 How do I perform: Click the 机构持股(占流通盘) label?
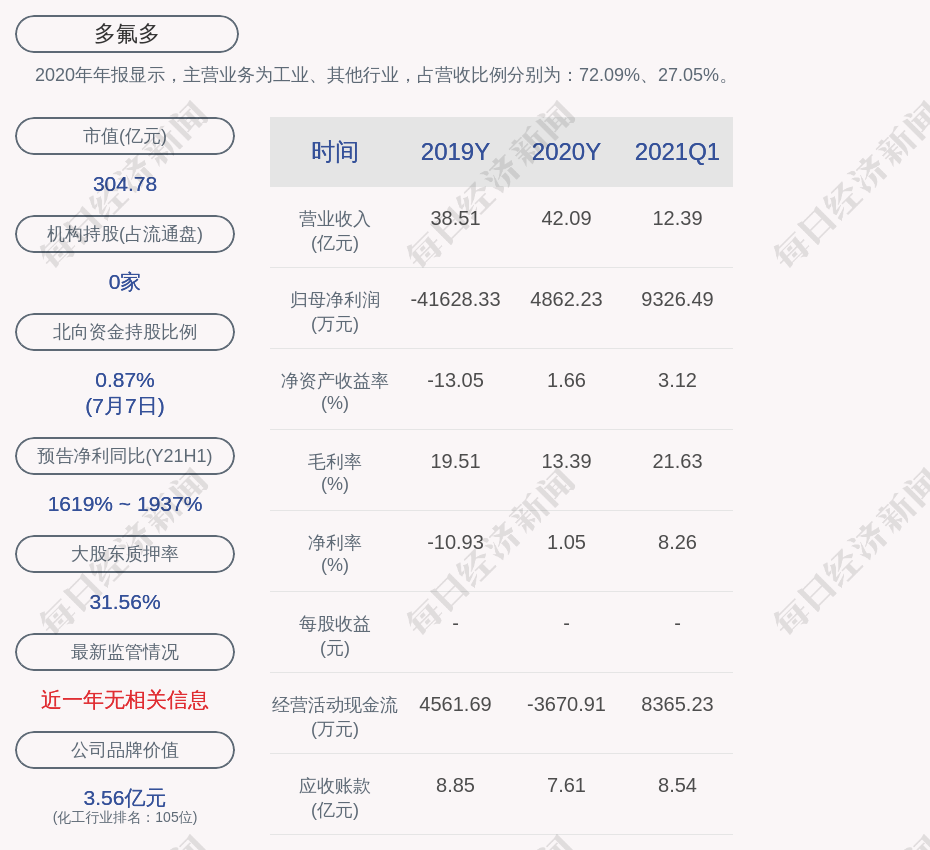pos(125,234)
